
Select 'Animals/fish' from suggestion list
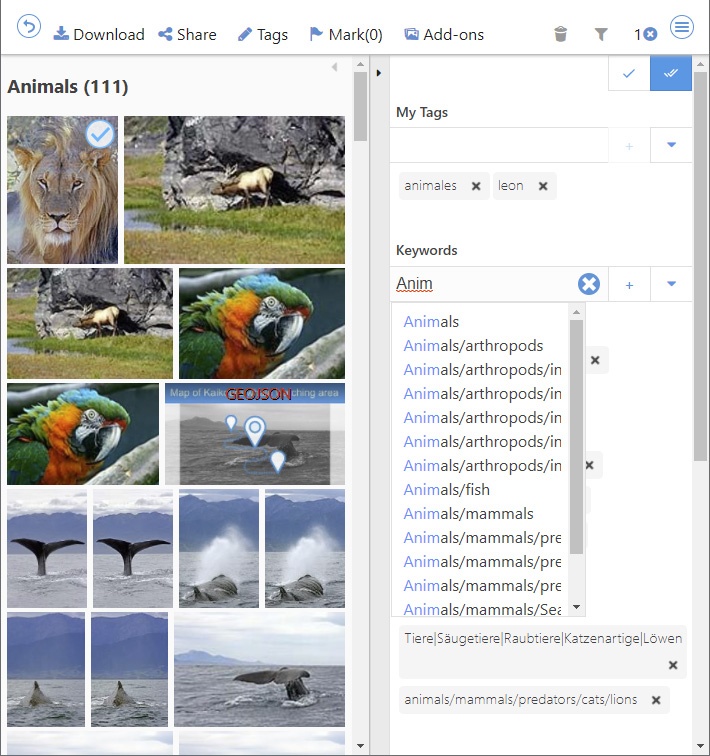(446, 490)
